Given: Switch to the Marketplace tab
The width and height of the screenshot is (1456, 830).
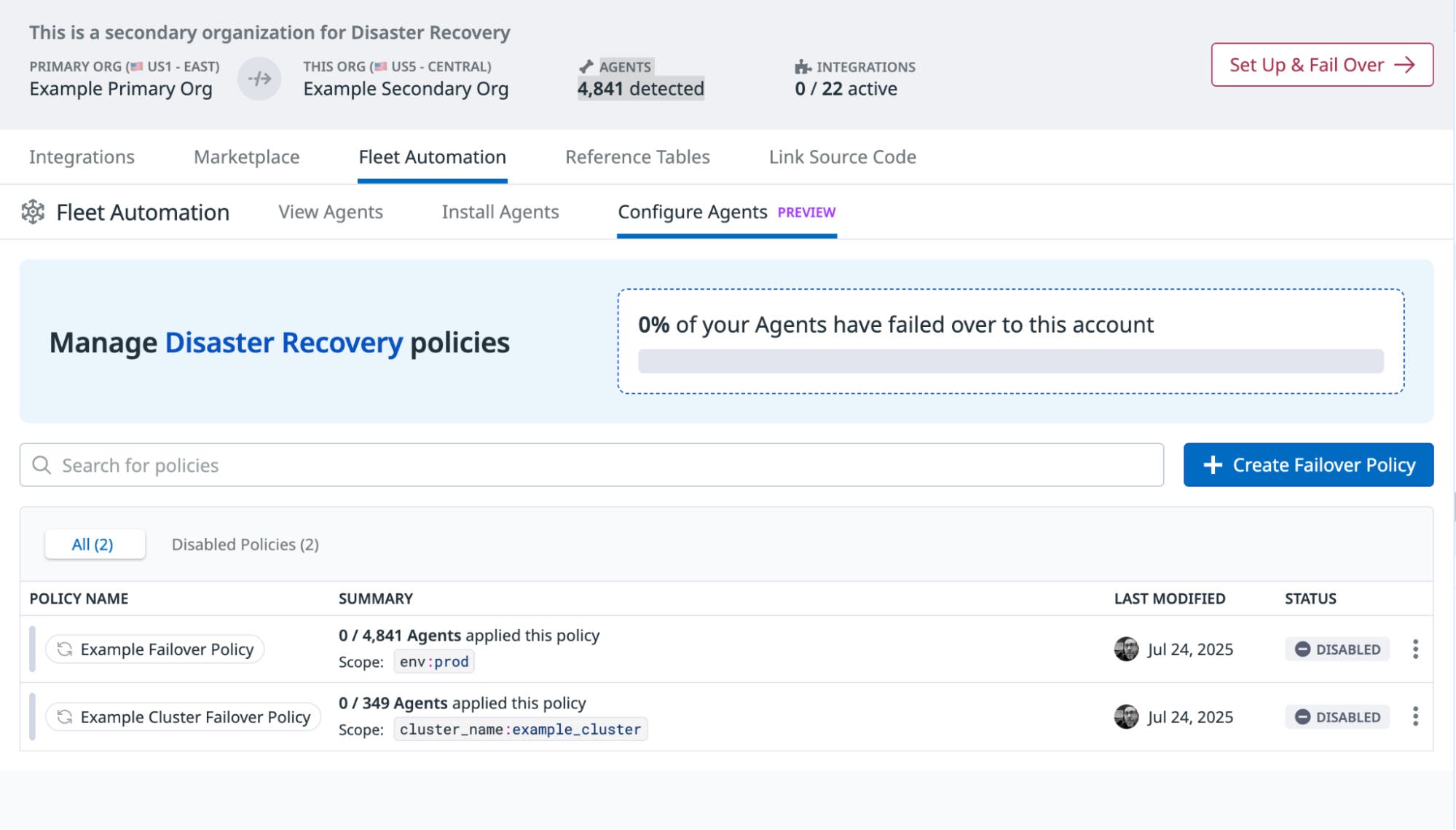Looking at the screenshot, I should [x=245, y=157].
